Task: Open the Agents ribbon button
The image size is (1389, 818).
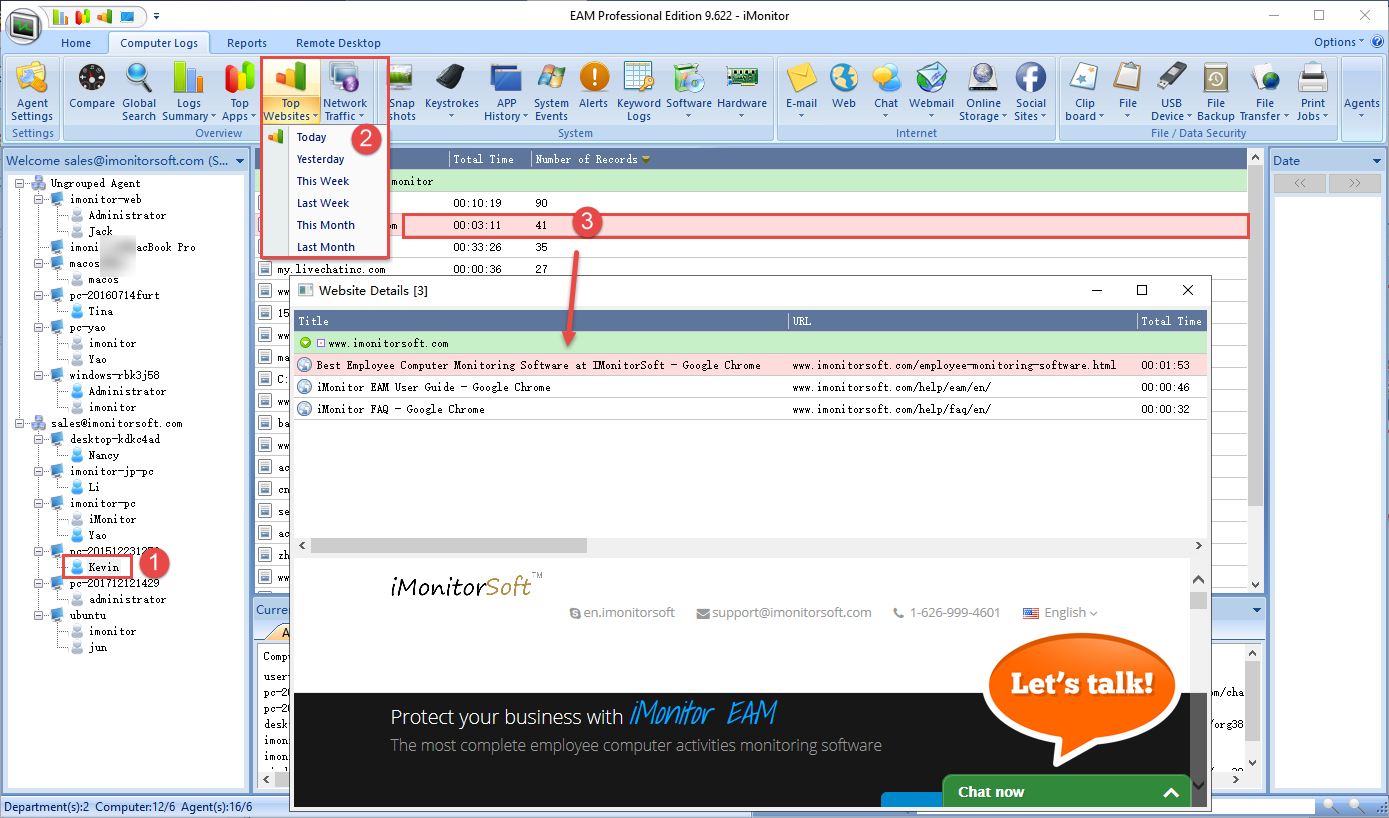Action: 1361,91
